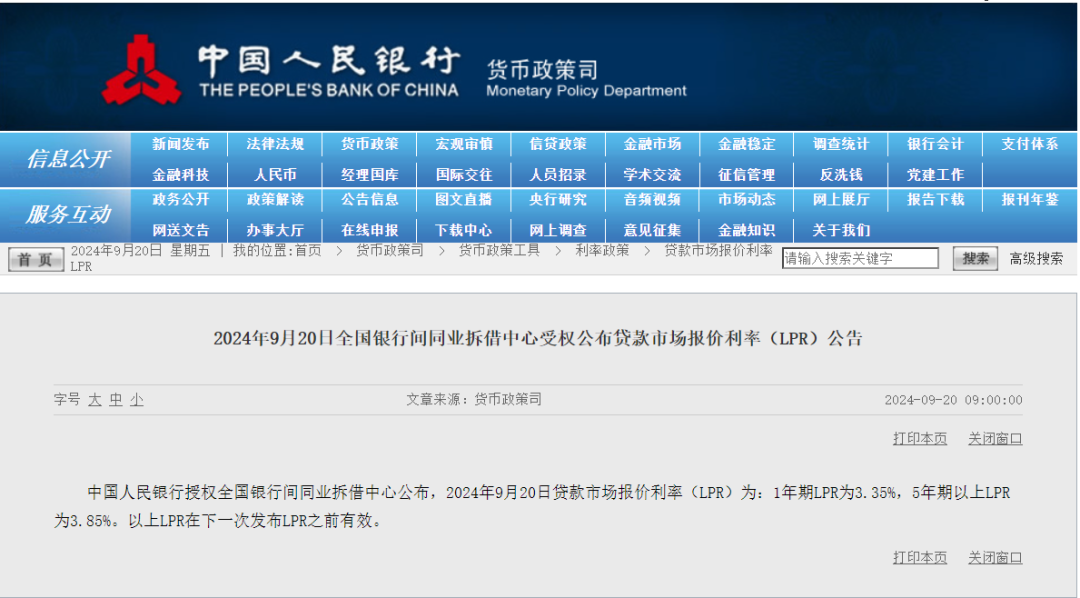The image size is (1080, 598).
Task: Open 高级搜索 advanced search
Action: tap(1035, 257)
